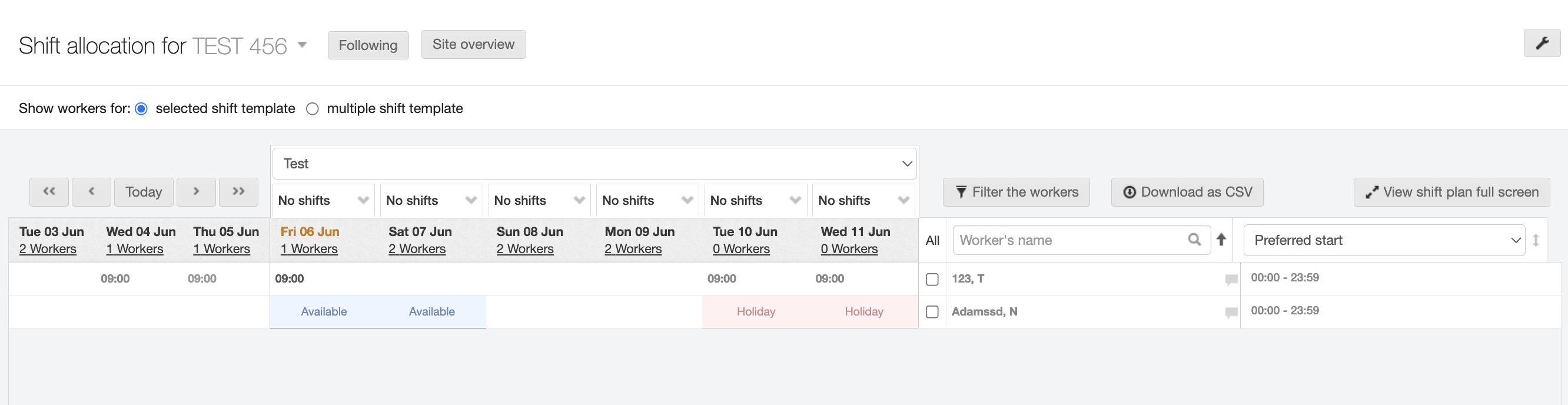Open comment icon for worker 123, T

[1231, 280]
